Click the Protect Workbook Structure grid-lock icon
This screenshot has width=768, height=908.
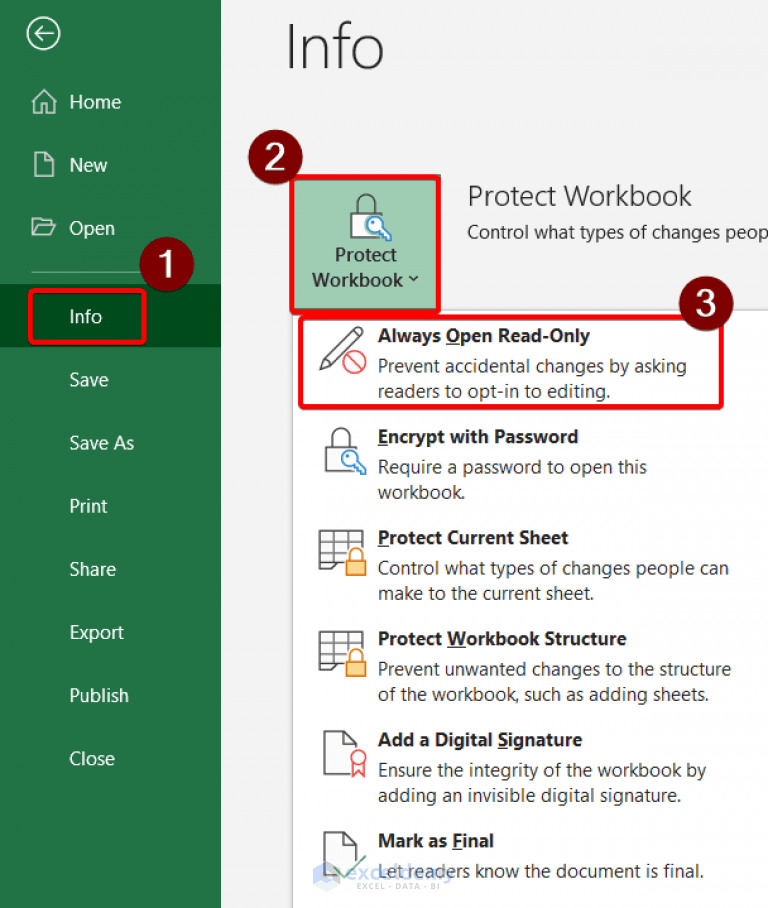coord(342,653)
